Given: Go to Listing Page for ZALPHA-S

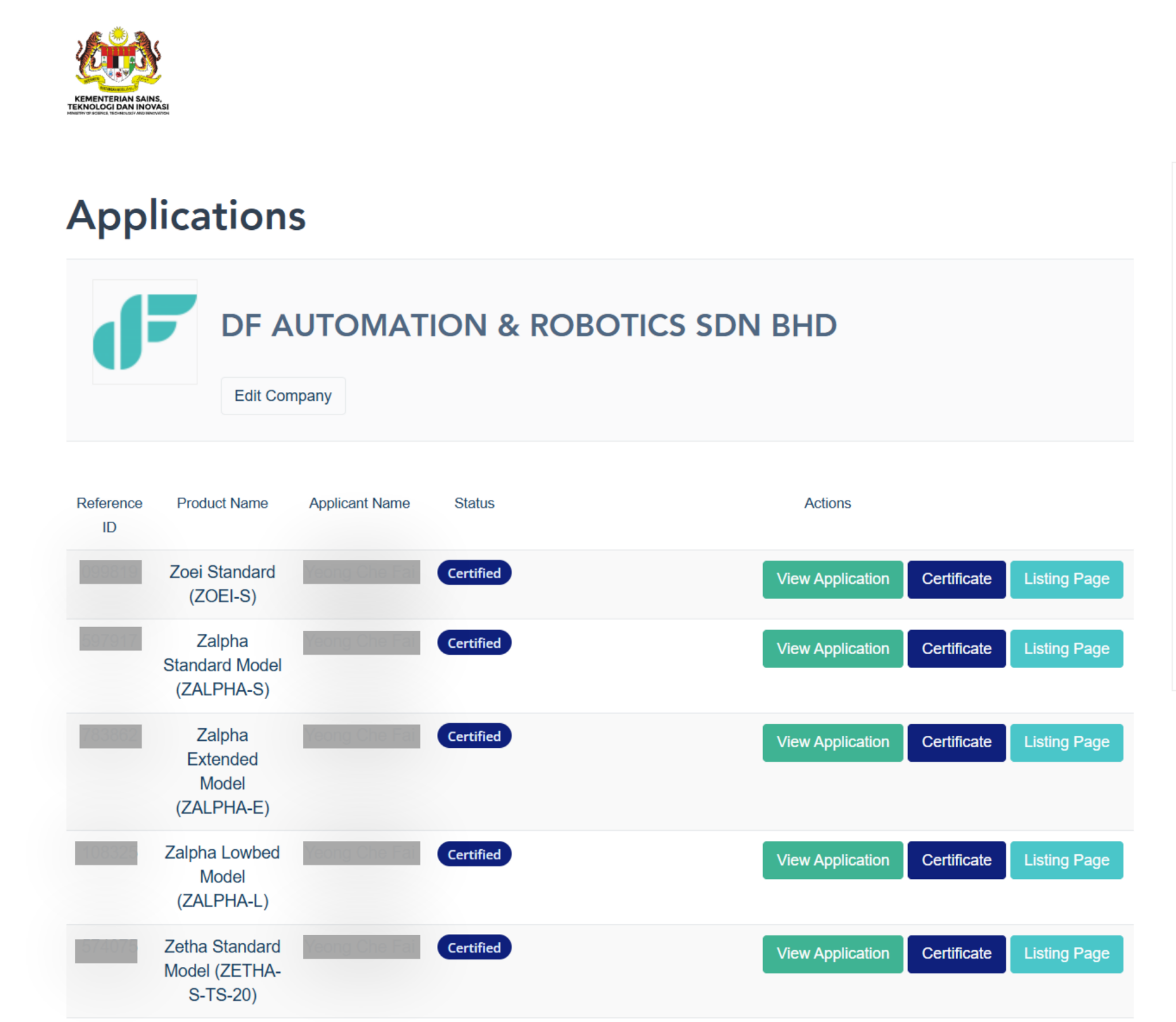Looking at the screenshot, I should pyautogui.click(x=1066, y=648).
